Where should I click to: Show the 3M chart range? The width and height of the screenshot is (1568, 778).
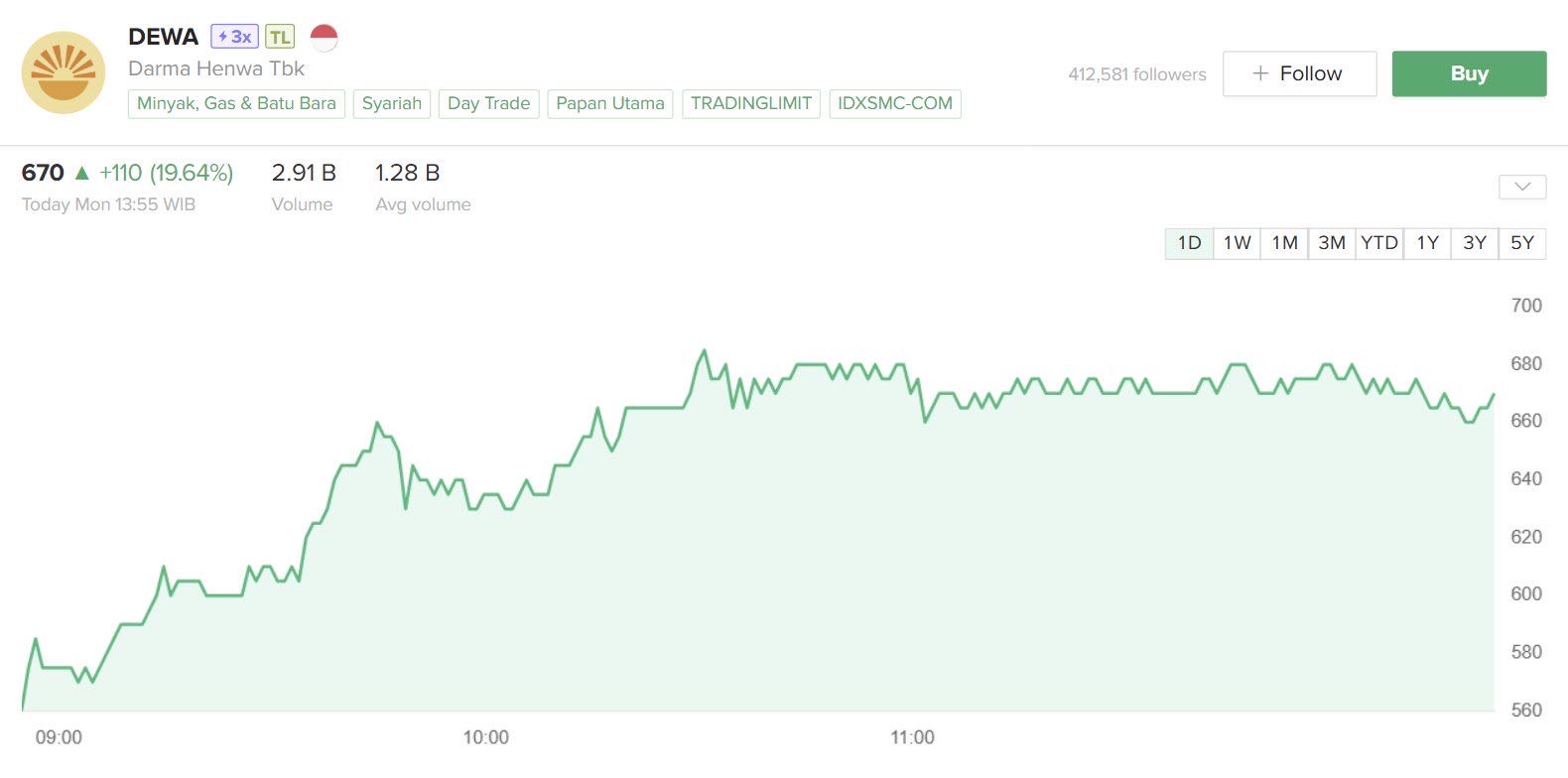(x=1332, y=243)
